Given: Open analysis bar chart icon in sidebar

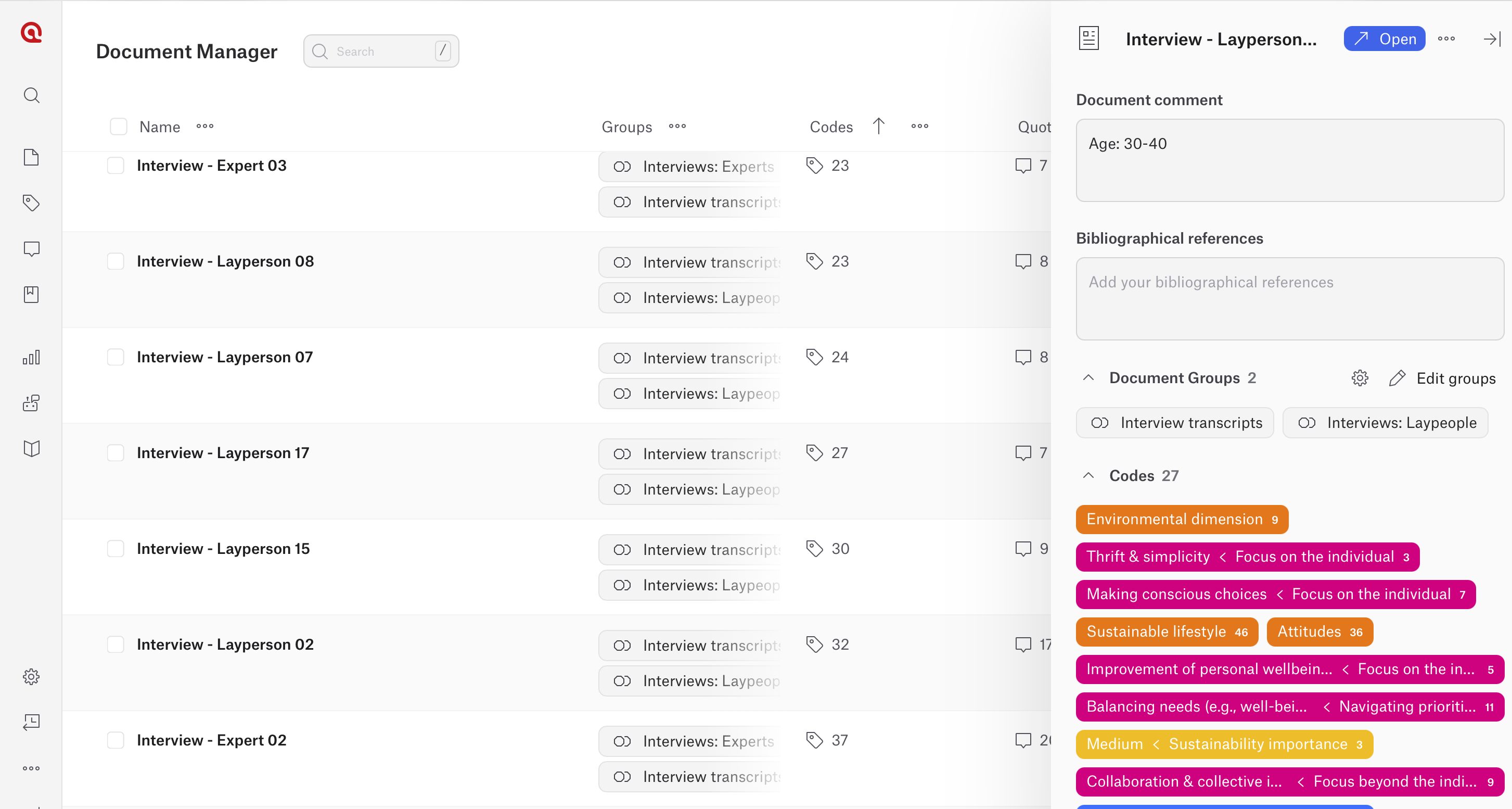Looking at the screenshot, I should tap(31, 358).
